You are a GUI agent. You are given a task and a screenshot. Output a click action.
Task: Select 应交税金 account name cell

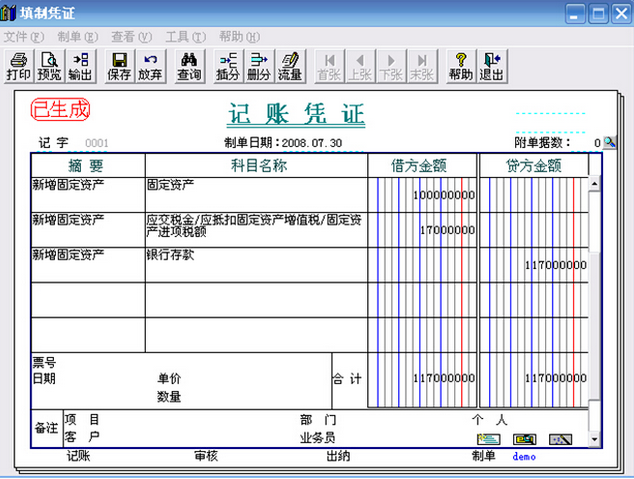click(x=256, y=230)
